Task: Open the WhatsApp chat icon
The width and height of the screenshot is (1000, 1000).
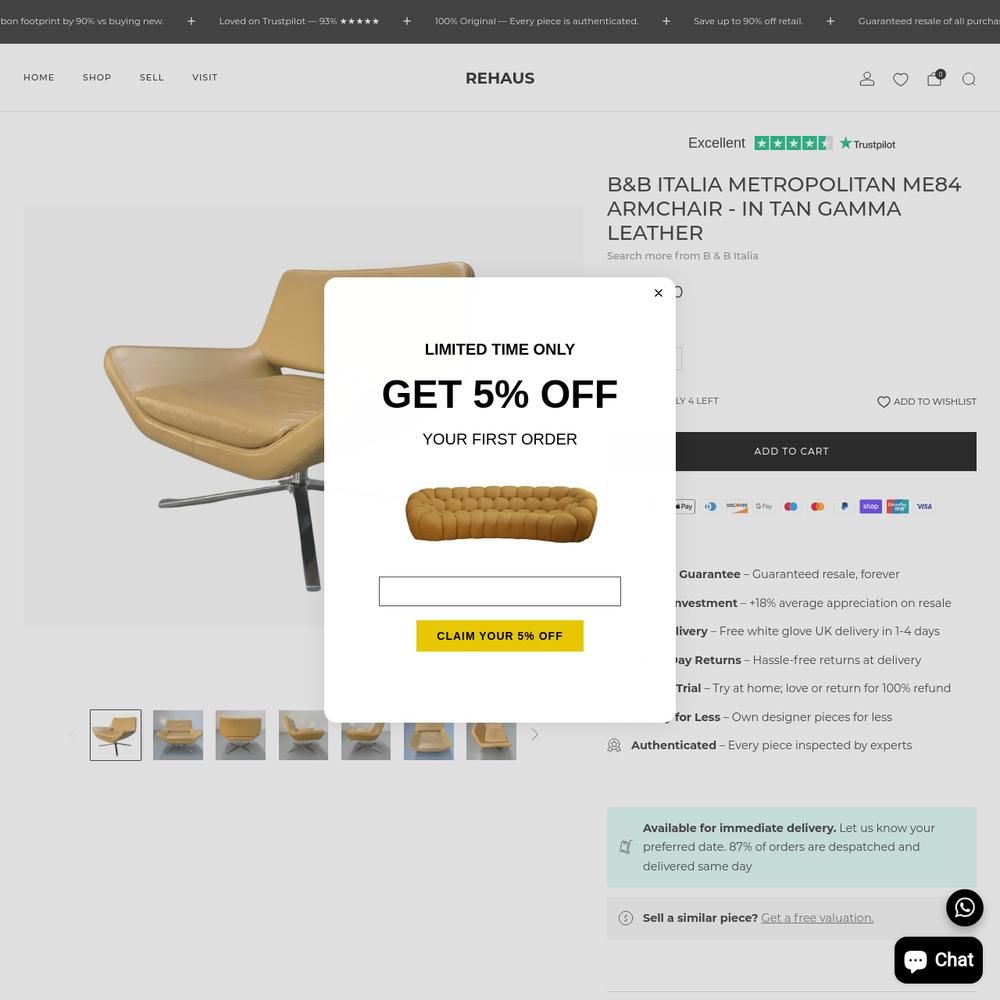Action: click(x=964, y=908)
